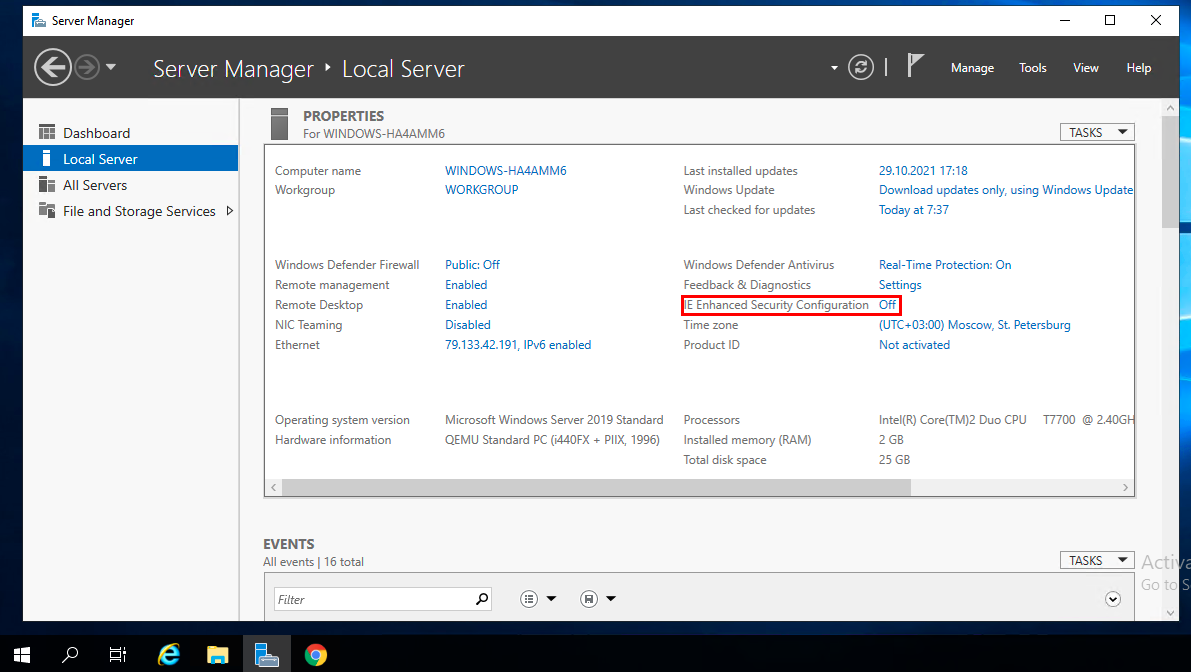Click IE Enhanced Security Configuration Off
The height and width of the screenshot is (672, 1191).
coord(887,304)
